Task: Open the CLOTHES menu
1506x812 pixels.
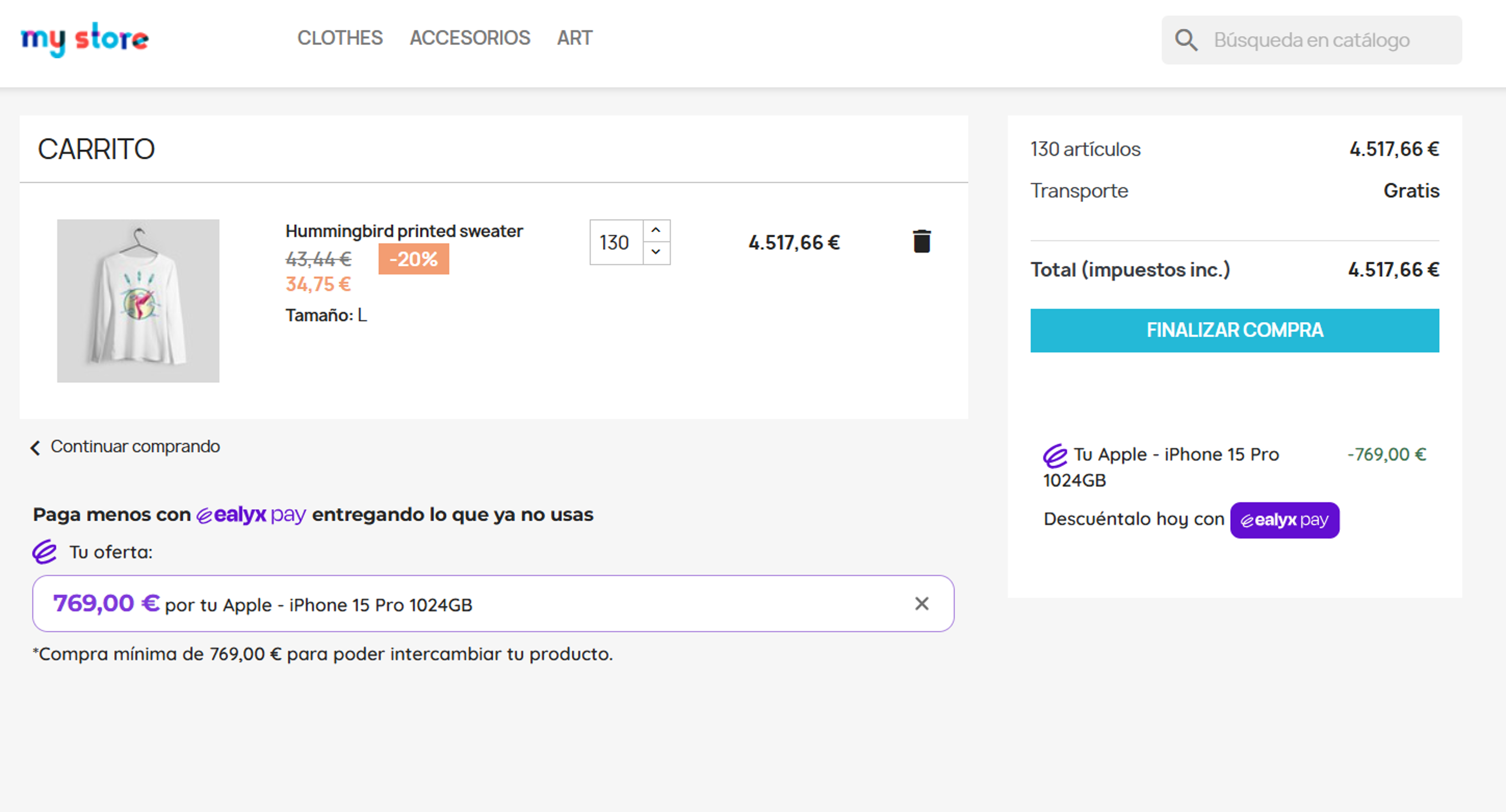Action: tap(340, 38)
